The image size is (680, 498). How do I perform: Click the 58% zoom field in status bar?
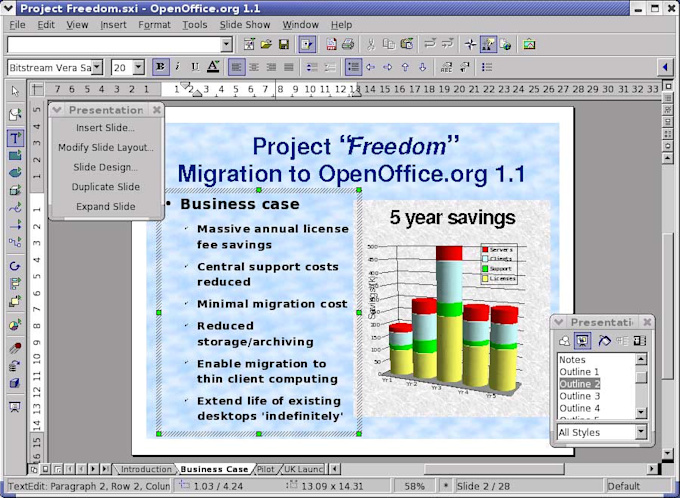(x=414, y=486)
